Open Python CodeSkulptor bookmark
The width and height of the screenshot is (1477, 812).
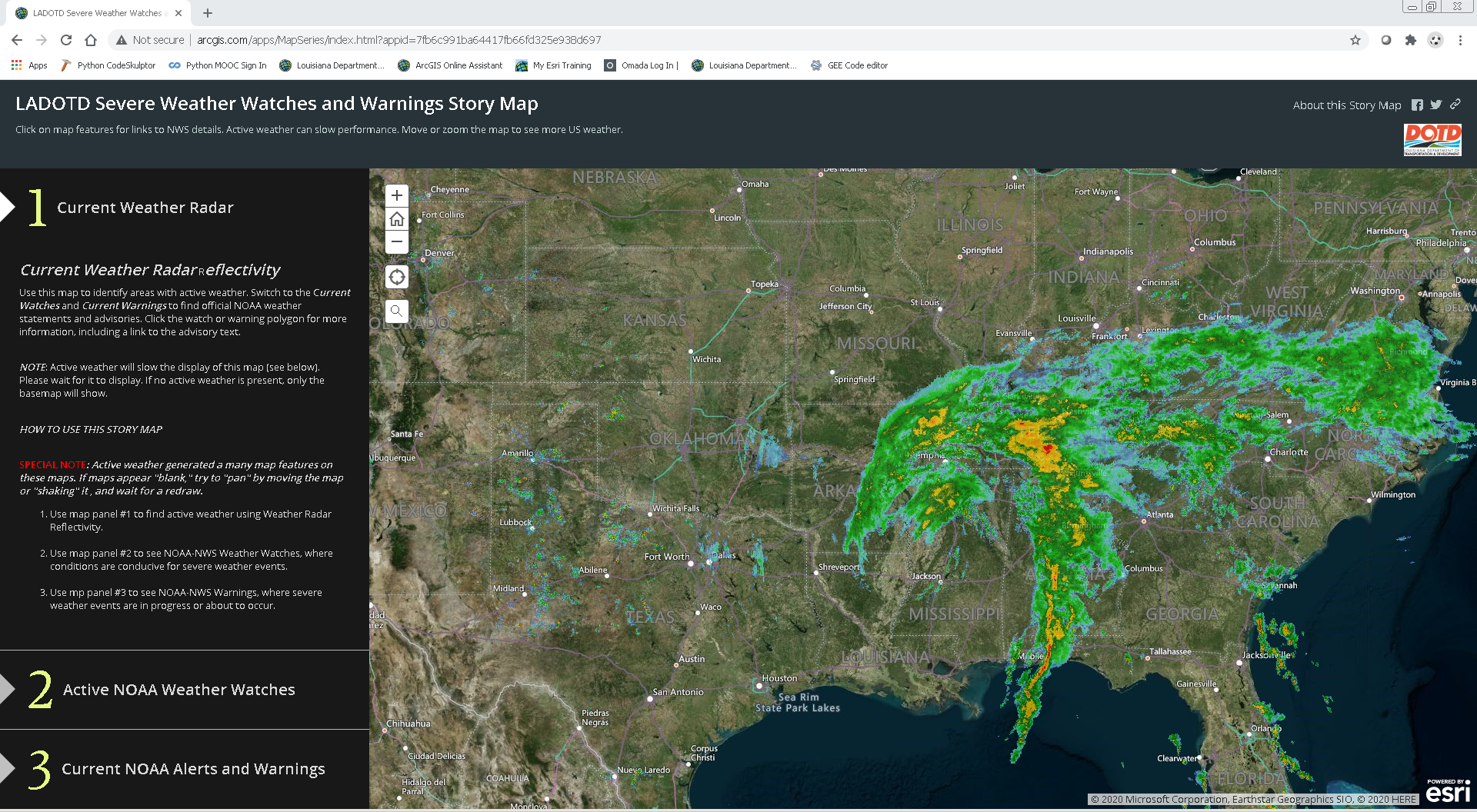pos(108,65)
